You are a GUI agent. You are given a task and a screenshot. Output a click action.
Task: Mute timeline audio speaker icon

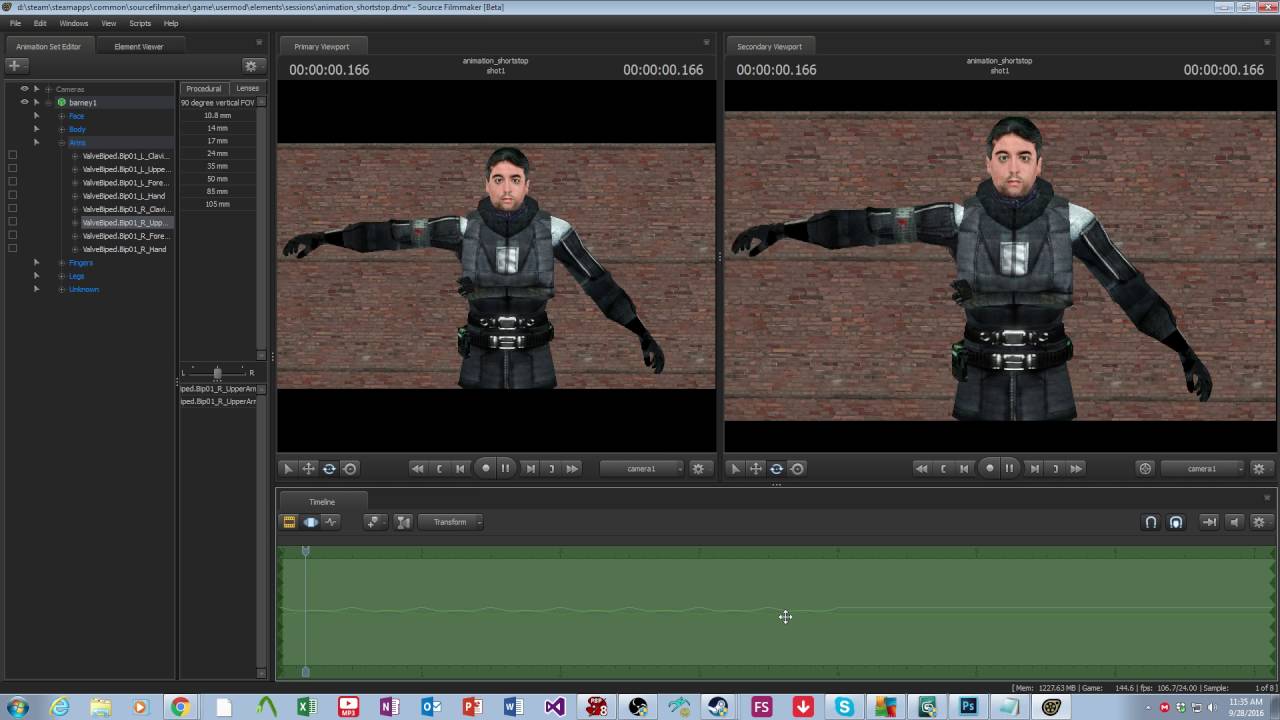click(x=1234, y=522)
